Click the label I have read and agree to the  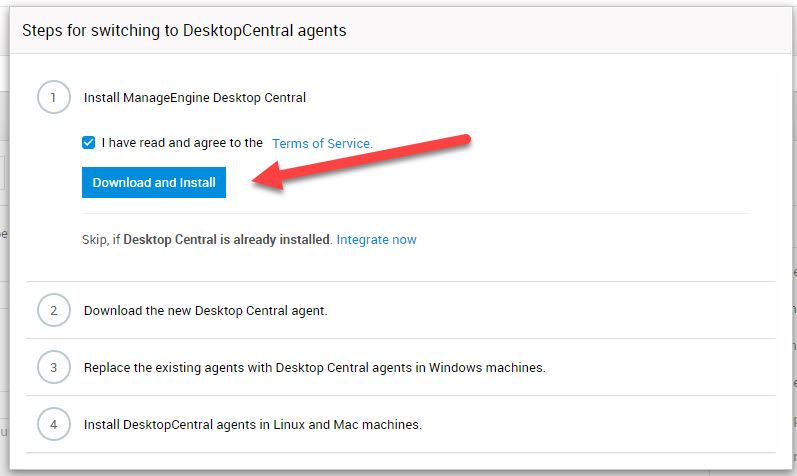pyautogui.click(x=182, y=143)
